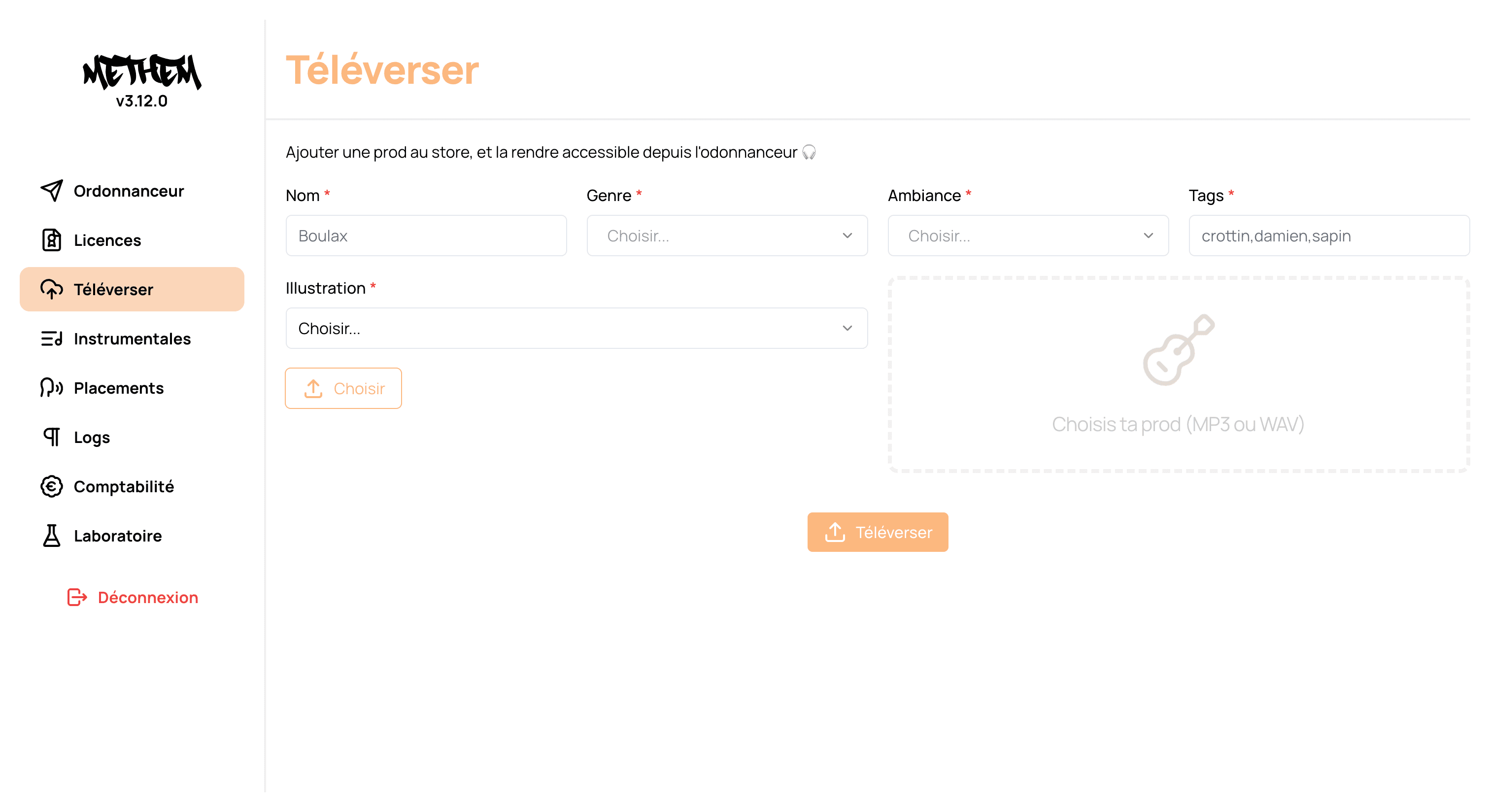Click the Laboratoire flask icon
Viewport: 1490px width, 812px height.
point(51,536)
